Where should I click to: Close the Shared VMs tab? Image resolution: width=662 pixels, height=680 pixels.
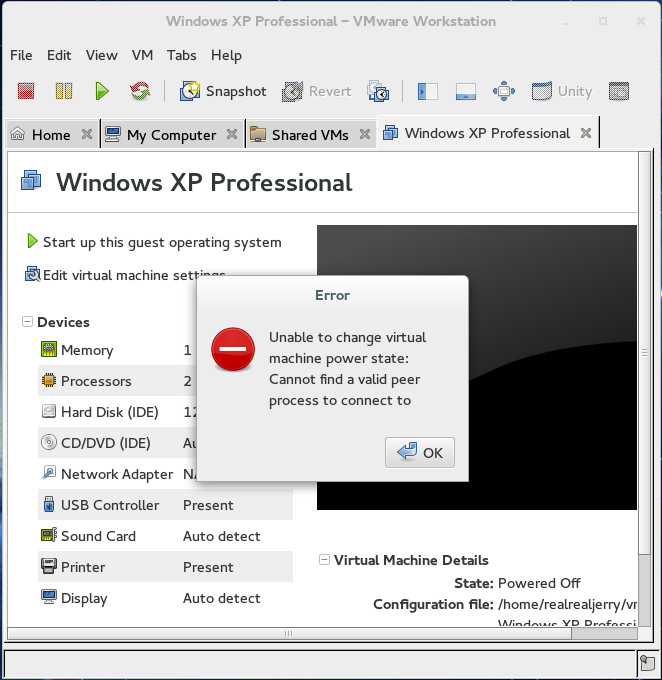pyautogui.click(x=365, y=134)
